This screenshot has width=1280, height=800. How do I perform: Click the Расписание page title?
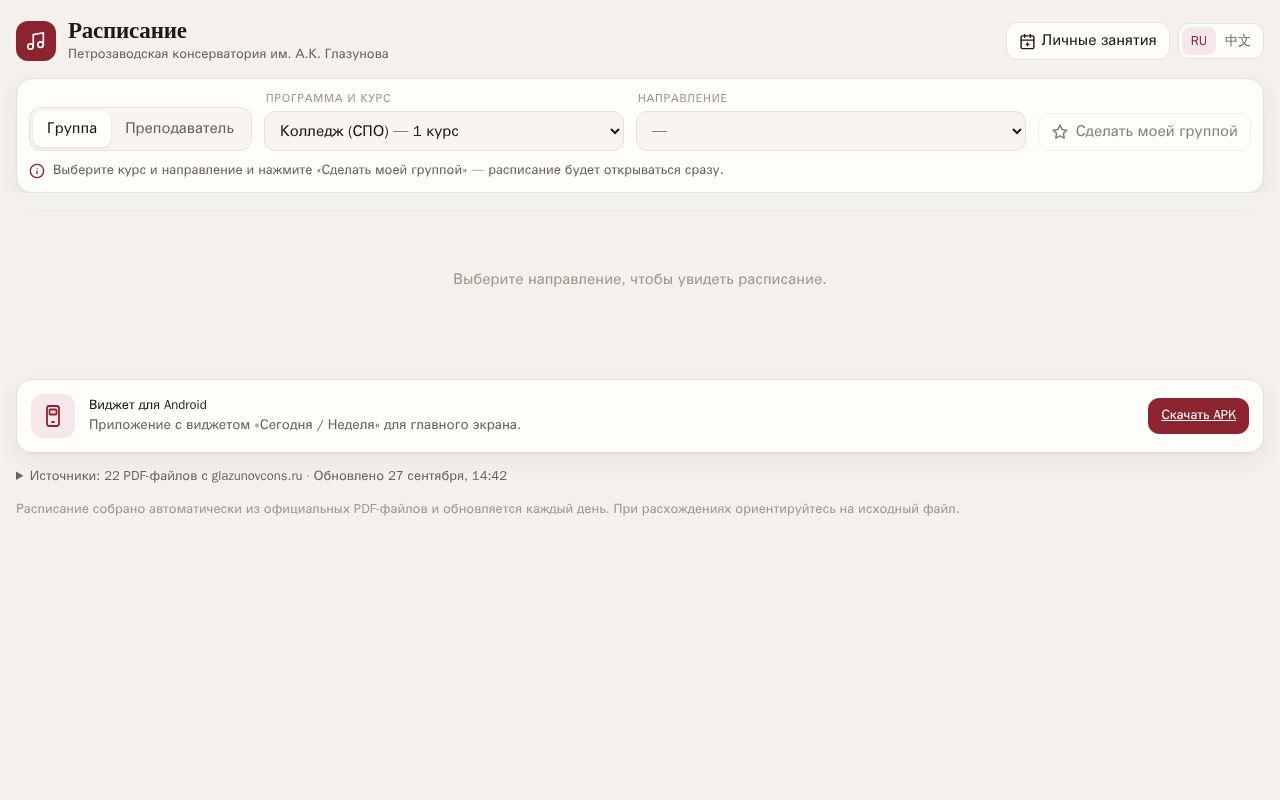click(x=127, y=31)
